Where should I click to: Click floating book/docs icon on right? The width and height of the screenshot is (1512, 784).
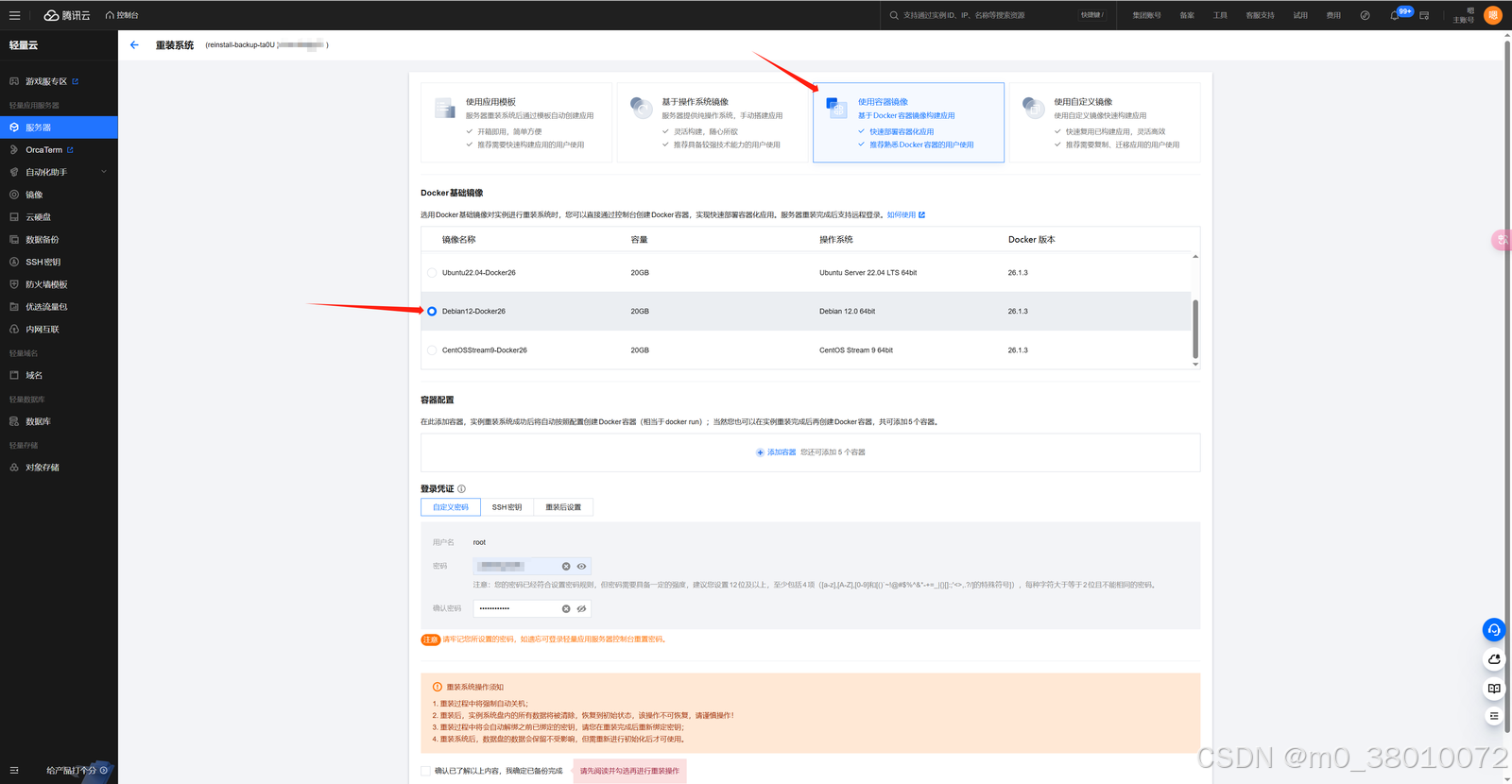[x=1494, y=689]
